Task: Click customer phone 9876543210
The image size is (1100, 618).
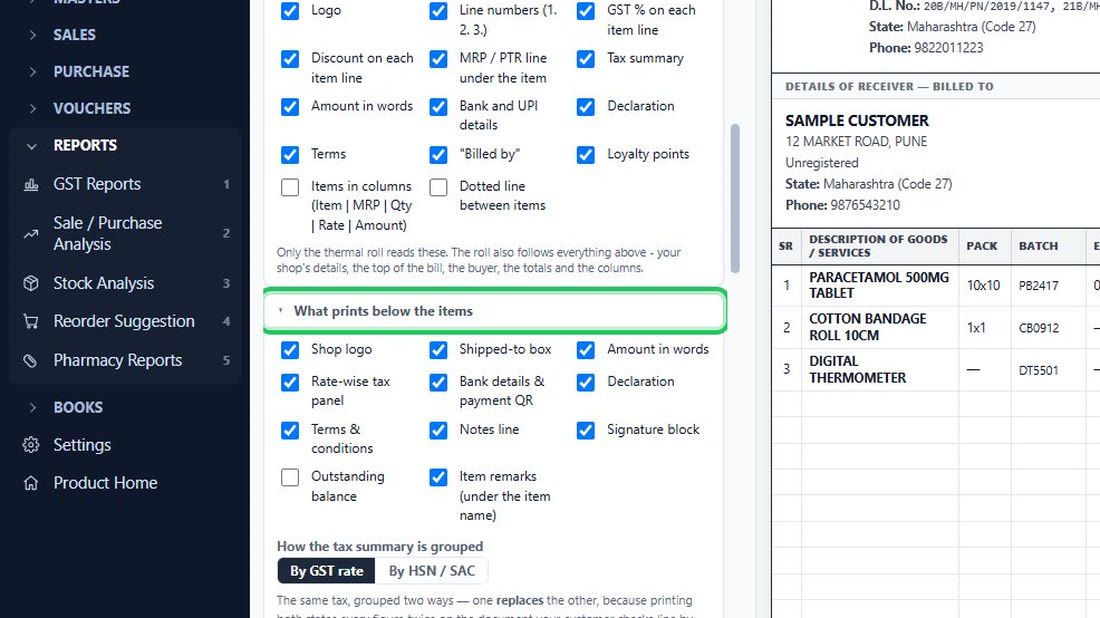Action: click(865, 206)
